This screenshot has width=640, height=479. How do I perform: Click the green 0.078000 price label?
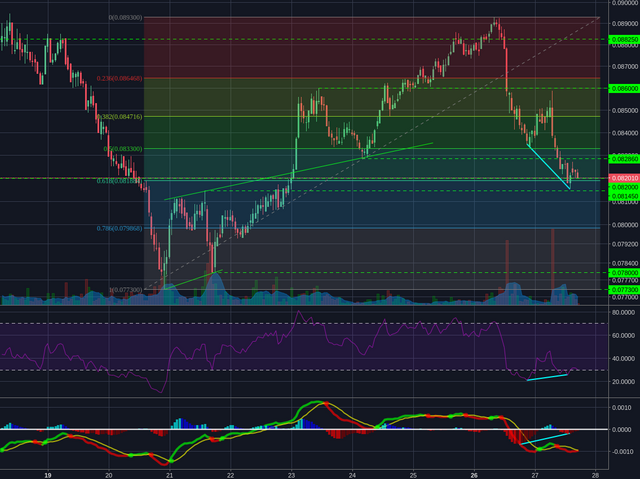[624, 273]
